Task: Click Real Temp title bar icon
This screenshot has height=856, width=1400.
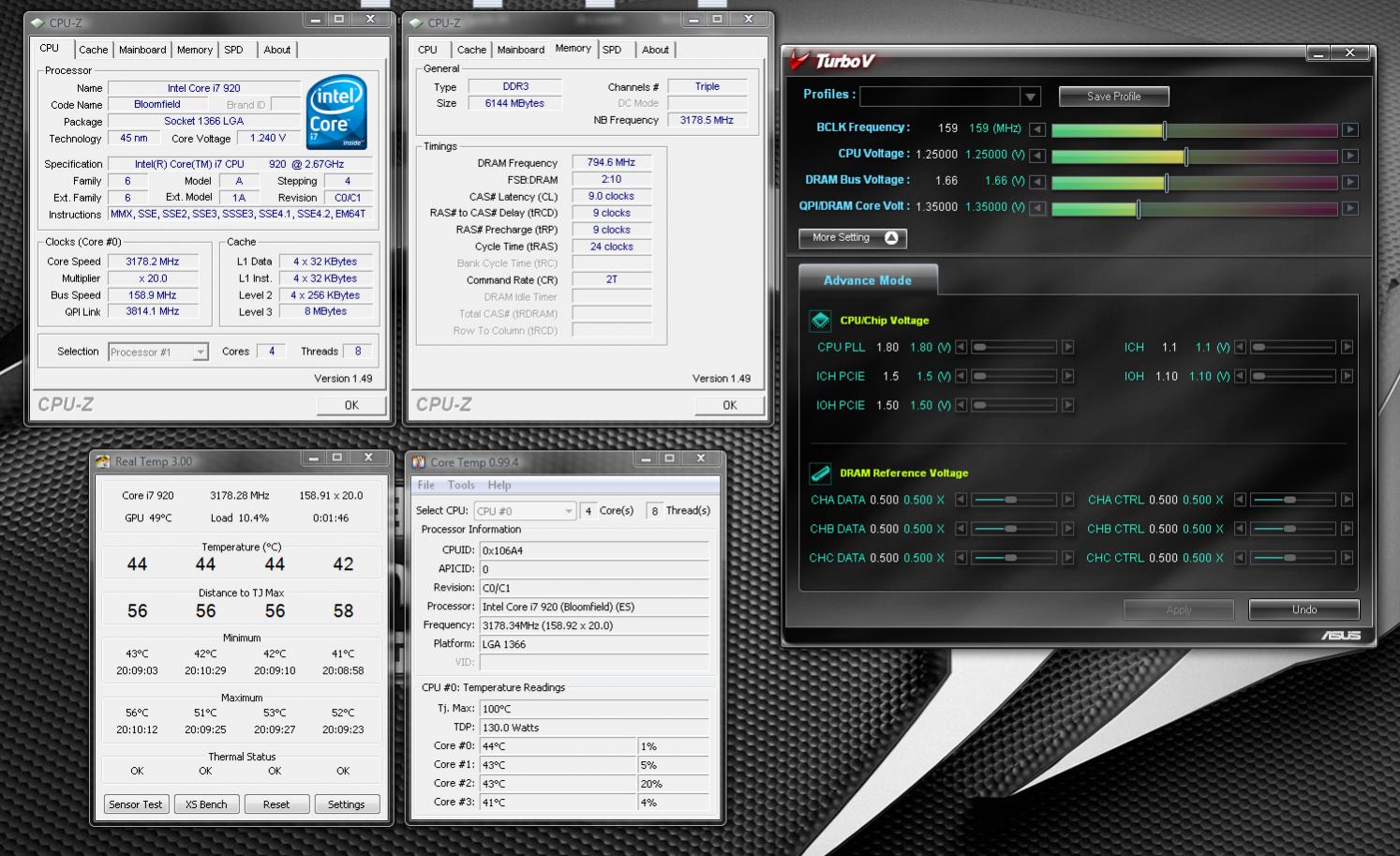Action: [102, 461]
